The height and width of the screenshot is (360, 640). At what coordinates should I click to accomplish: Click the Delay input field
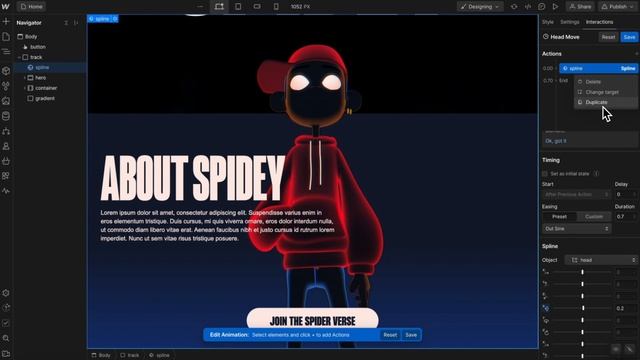pyautogui.click(x=626, y=195)
